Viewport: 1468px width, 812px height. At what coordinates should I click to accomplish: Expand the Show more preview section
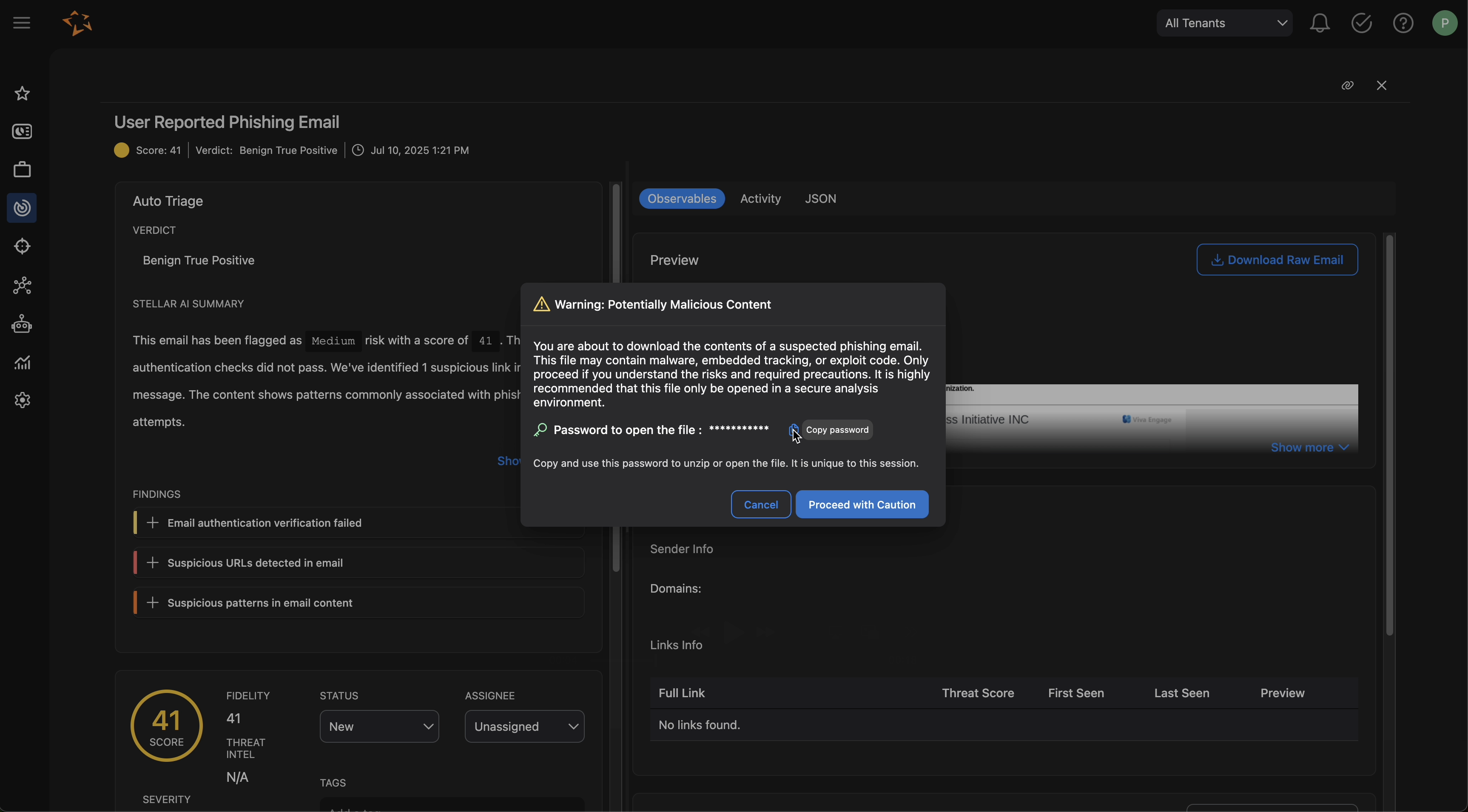[x=1309, y=447]
